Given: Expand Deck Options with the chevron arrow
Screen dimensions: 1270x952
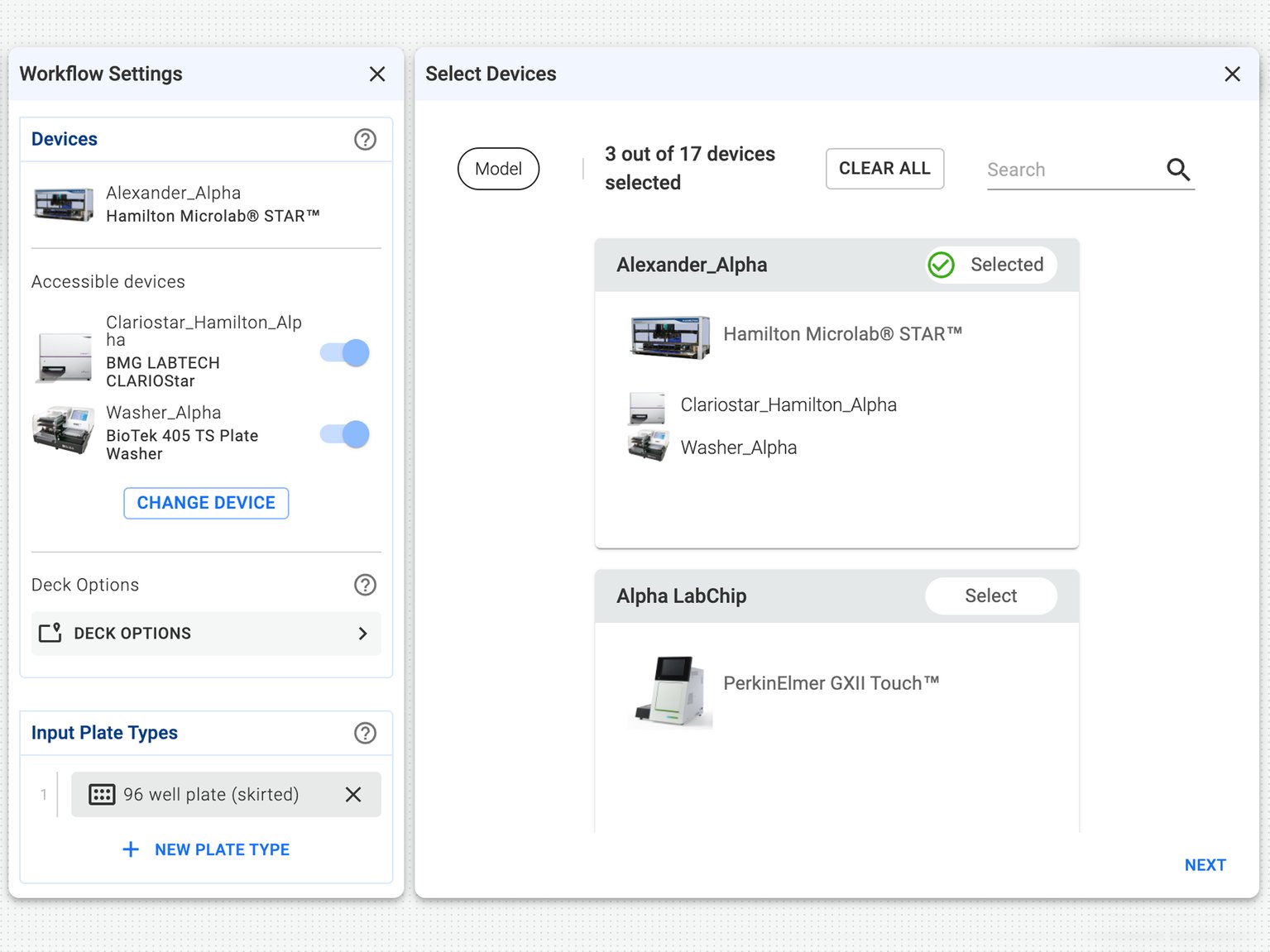Looking at the screenshot, I should click(362, 634).
